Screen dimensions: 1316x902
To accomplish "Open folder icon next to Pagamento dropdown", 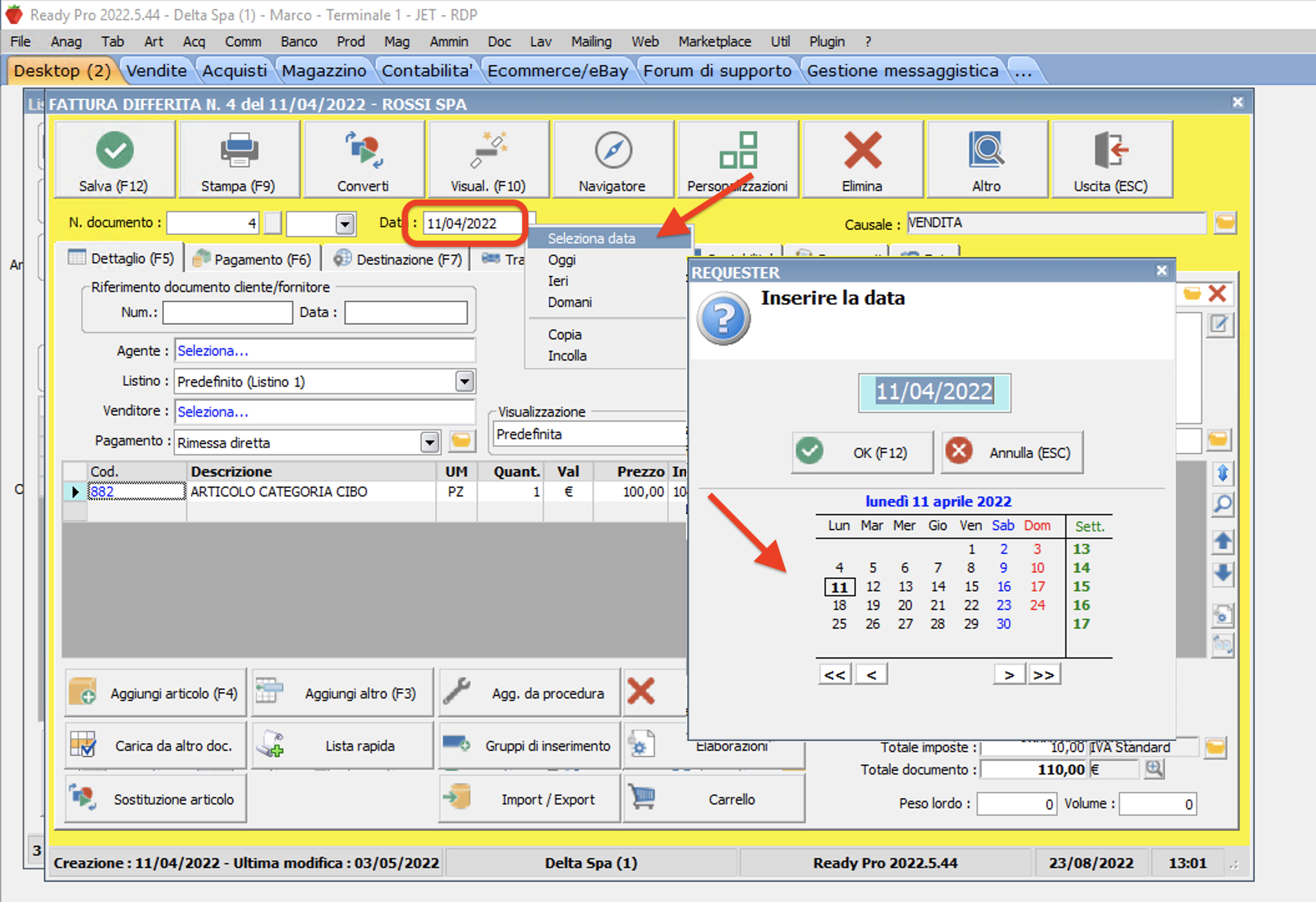I will coord(461,441).
